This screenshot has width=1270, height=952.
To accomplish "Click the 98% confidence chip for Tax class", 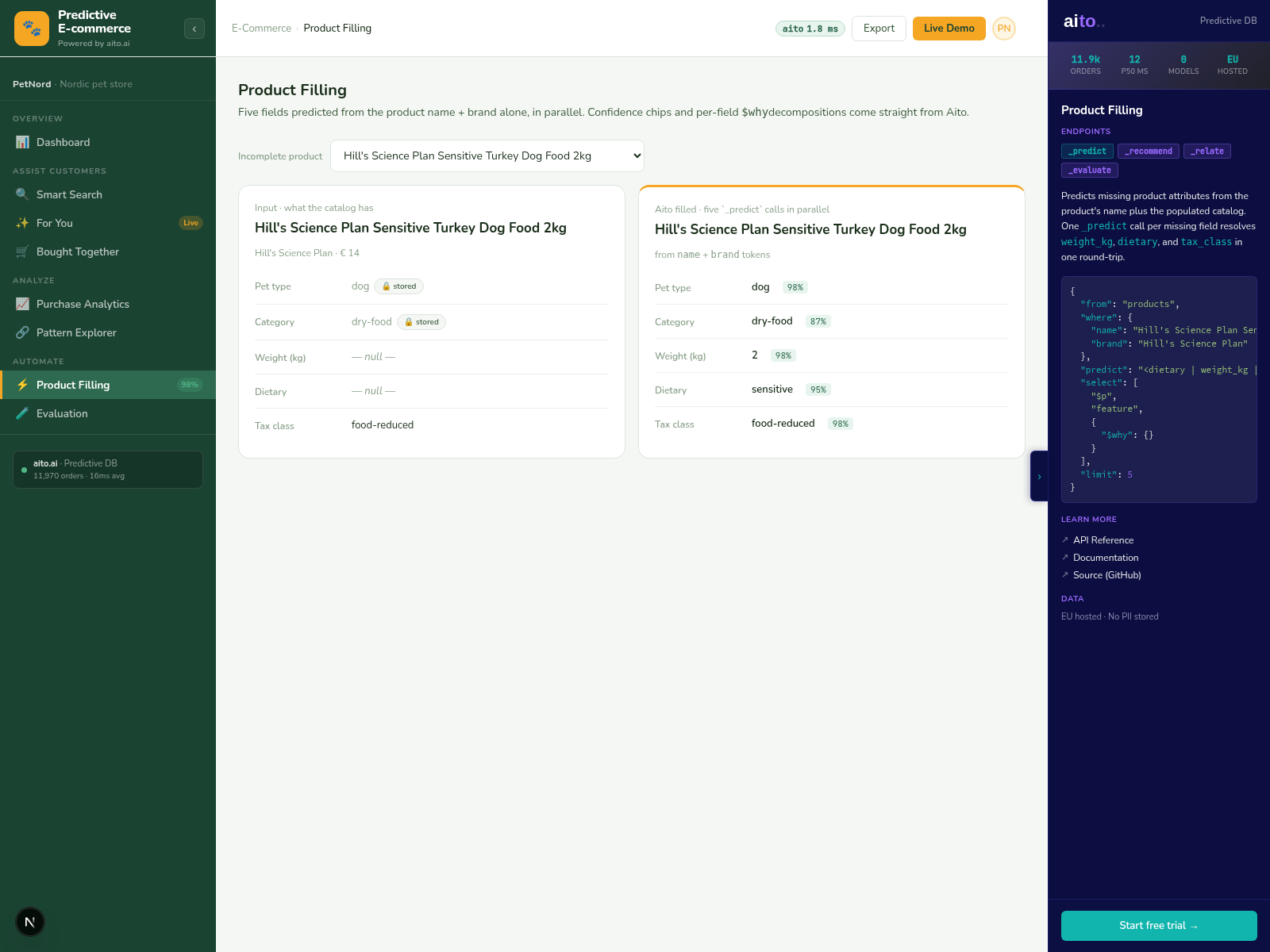I will (x=841, y=424).
